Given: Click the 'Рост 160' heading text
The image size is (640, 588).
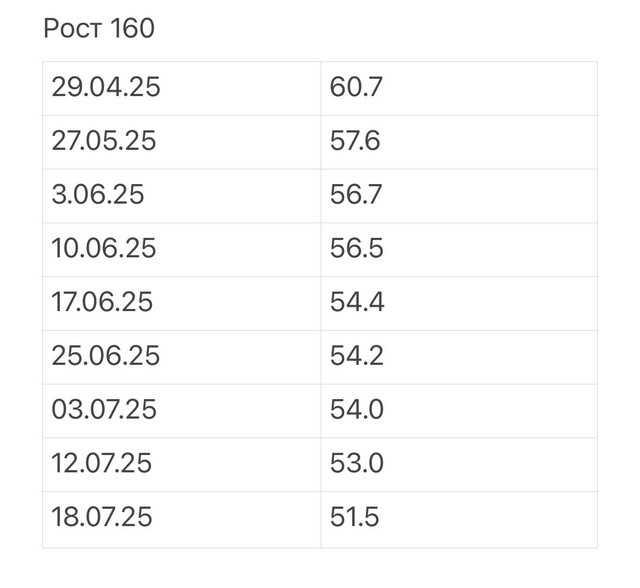Looking at the screenshot, I should click(99, 28).
